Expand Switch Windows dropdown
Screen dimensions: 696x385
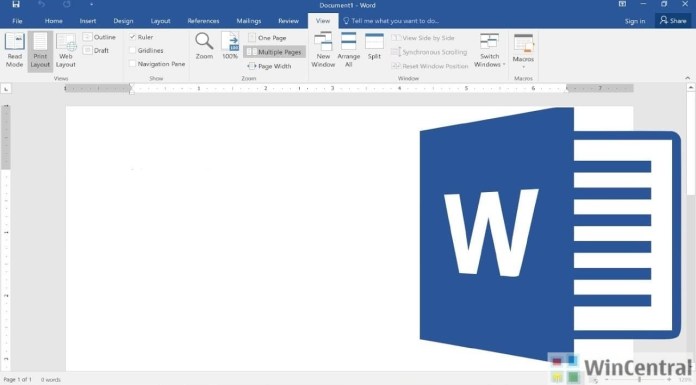tap(489, 50)
